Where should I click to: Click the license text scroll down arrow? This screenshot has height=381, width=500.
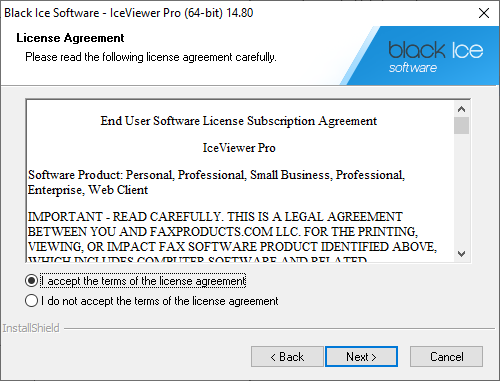click(461, 254)
